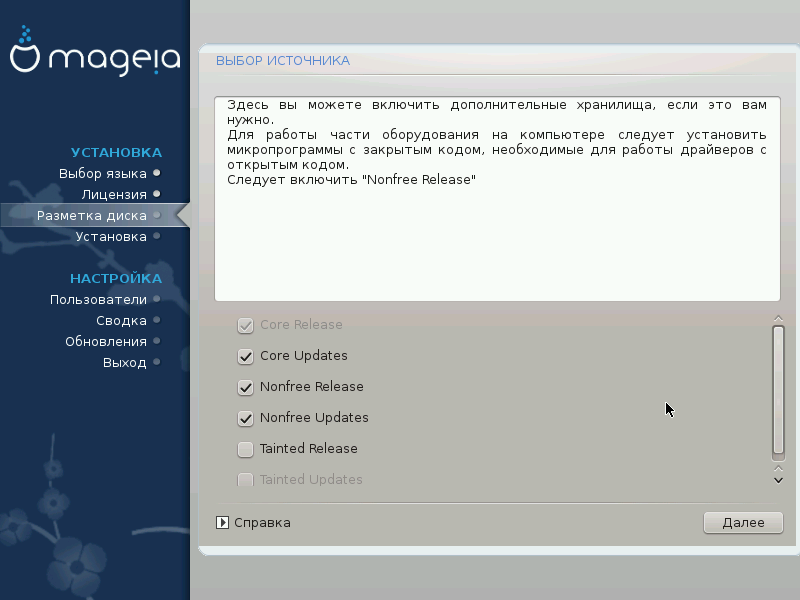
Task: Click the scroll down arrow of the repository list
Action: click(x=778, y=480)
